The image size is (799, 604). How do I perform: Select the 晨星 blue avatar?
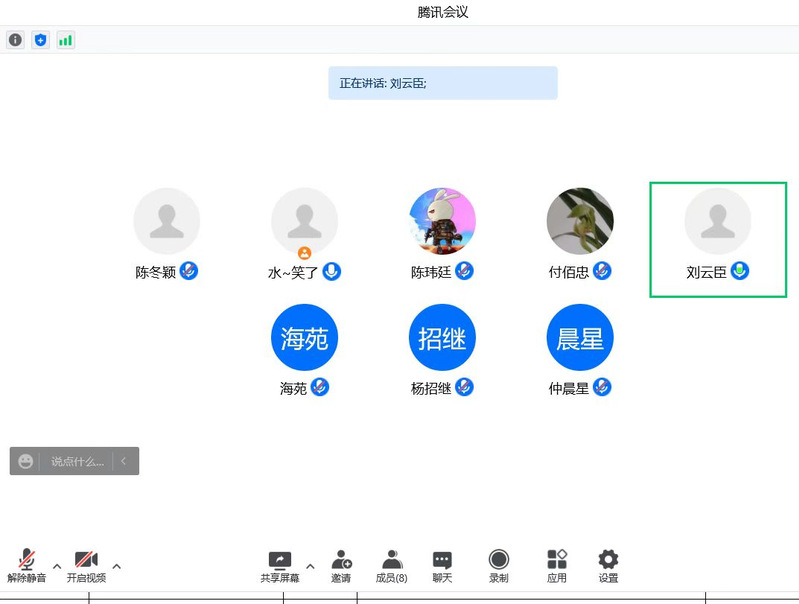point(580,337)
